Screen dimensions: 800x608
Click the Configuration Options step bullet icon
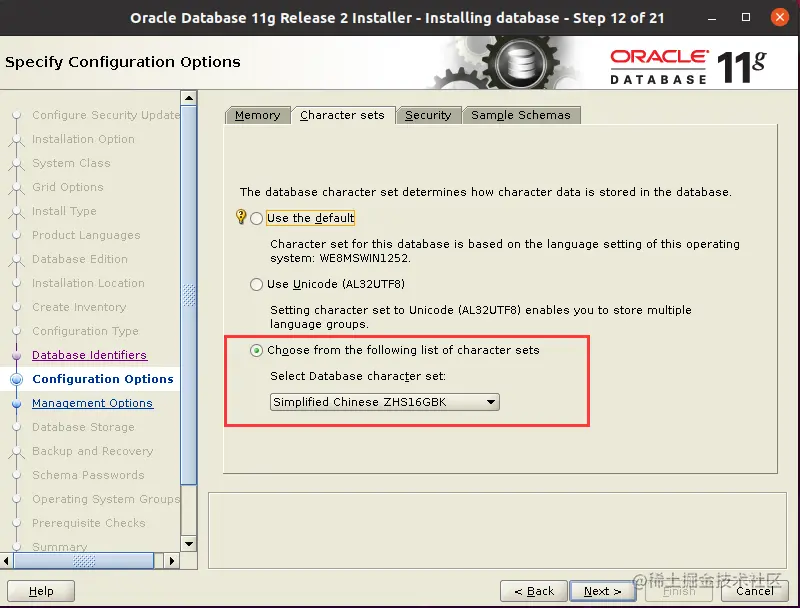pos(16,379)
